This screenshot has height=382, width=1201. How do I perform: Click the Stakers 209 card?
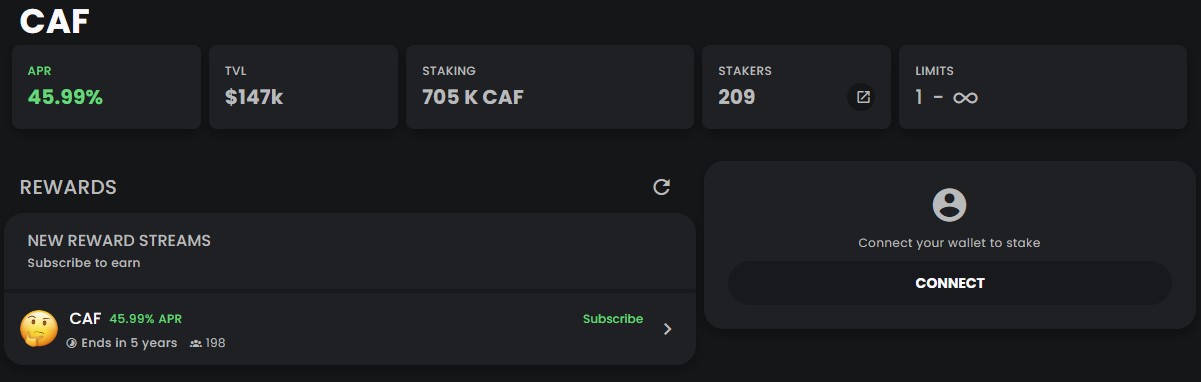[x=796, y=86]
